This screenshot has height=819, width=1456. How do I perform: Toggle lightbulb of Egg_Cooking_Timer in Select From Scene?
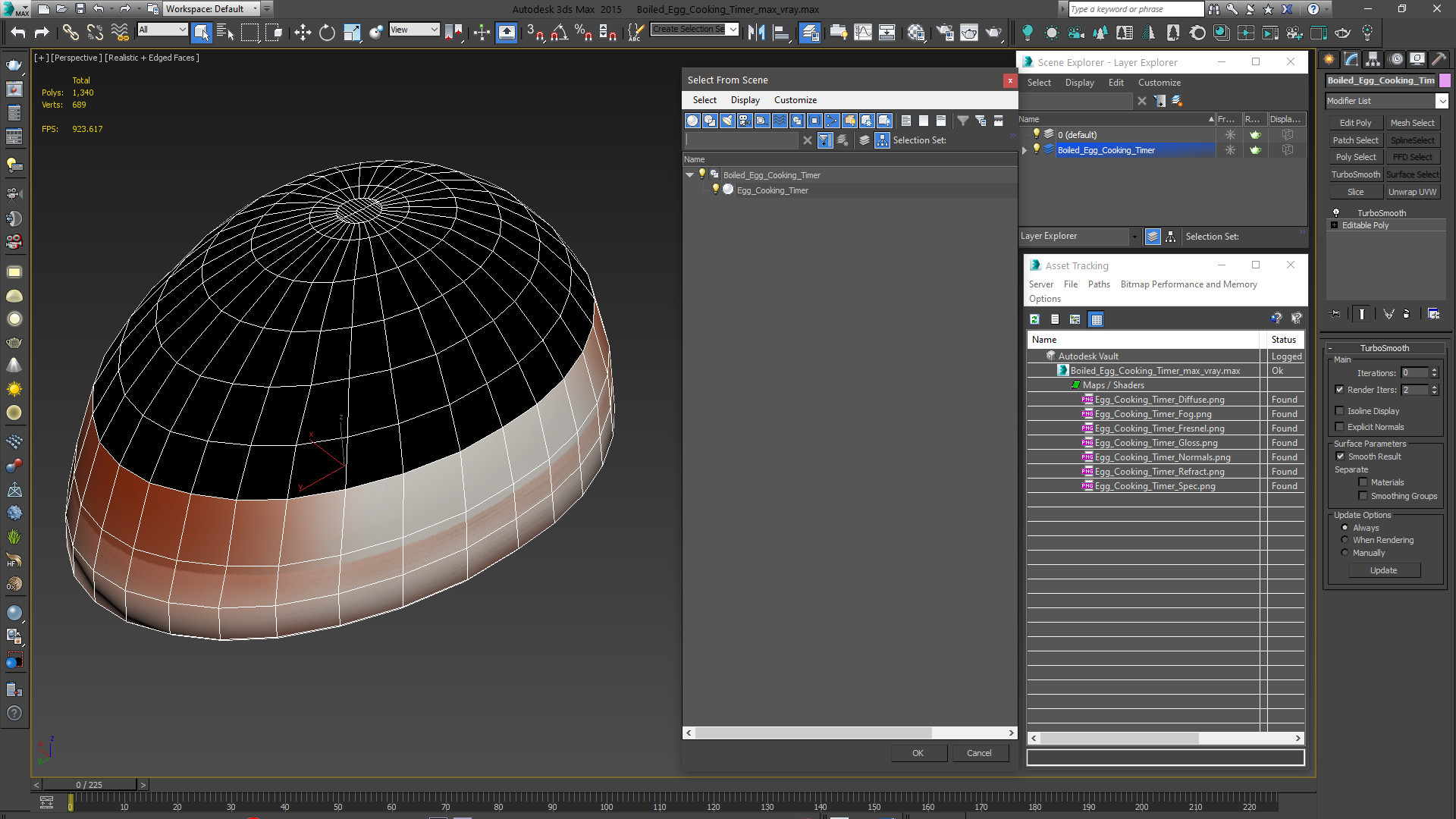click(x=715, y=190)
